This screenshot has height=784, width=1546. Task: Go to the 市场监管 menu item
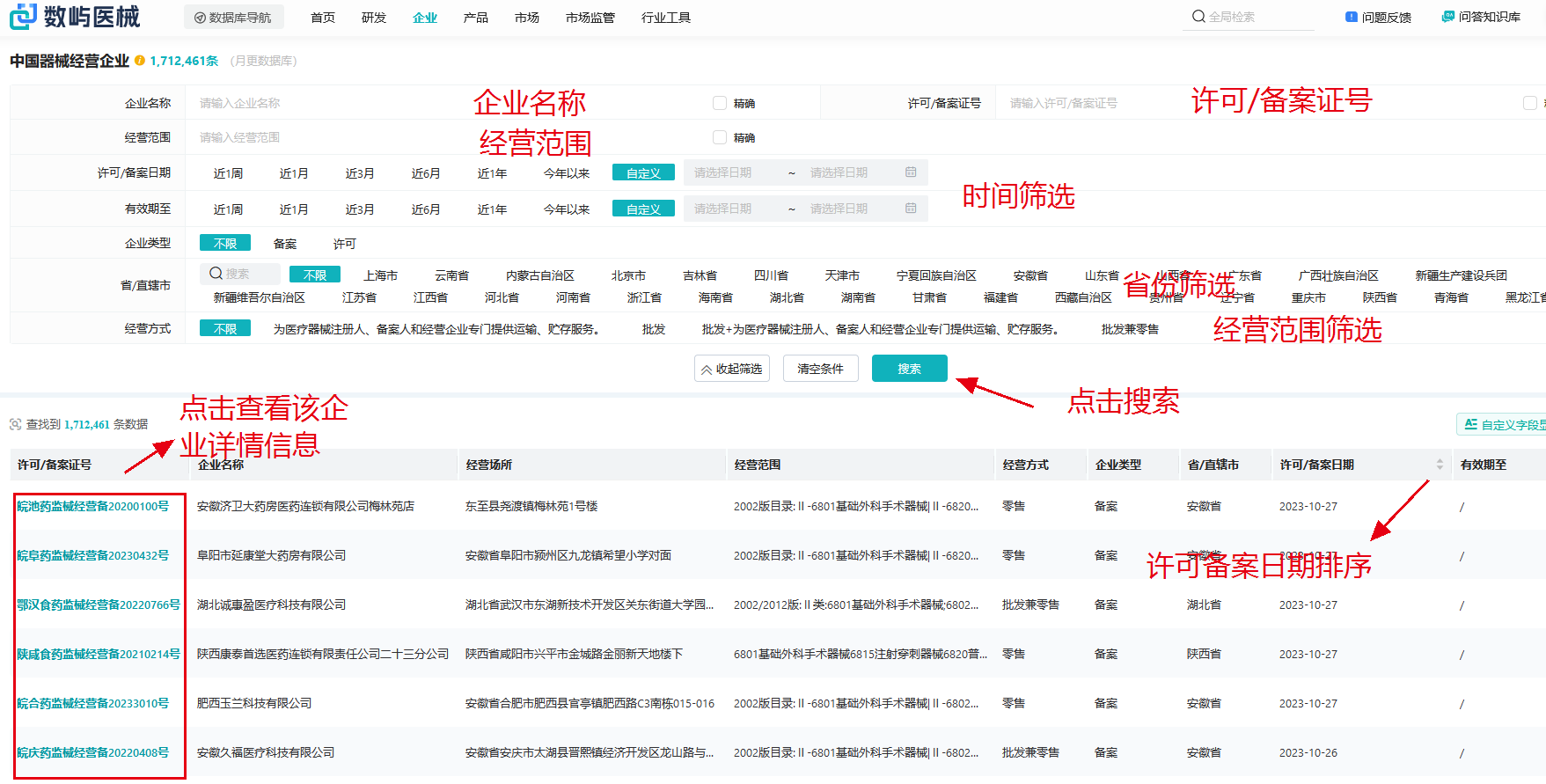click(x=590, y=18)
